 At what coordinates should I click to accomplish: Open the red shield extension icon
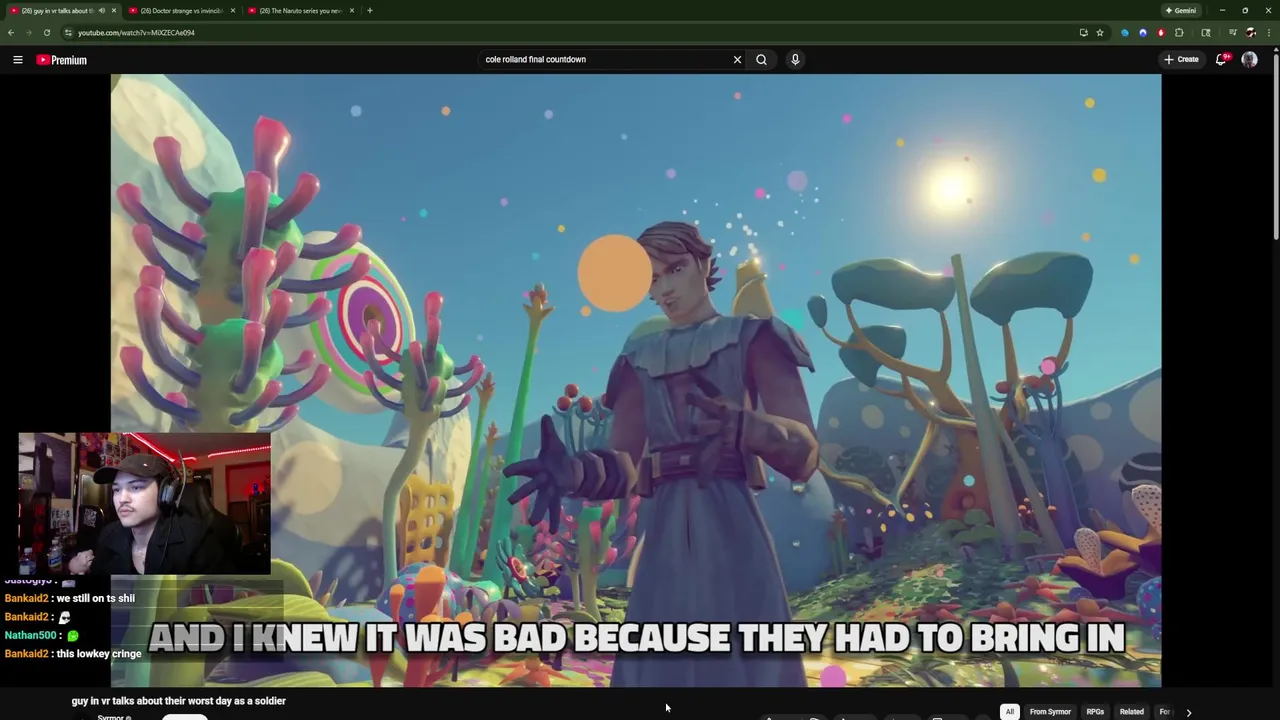coord(1161,33)
